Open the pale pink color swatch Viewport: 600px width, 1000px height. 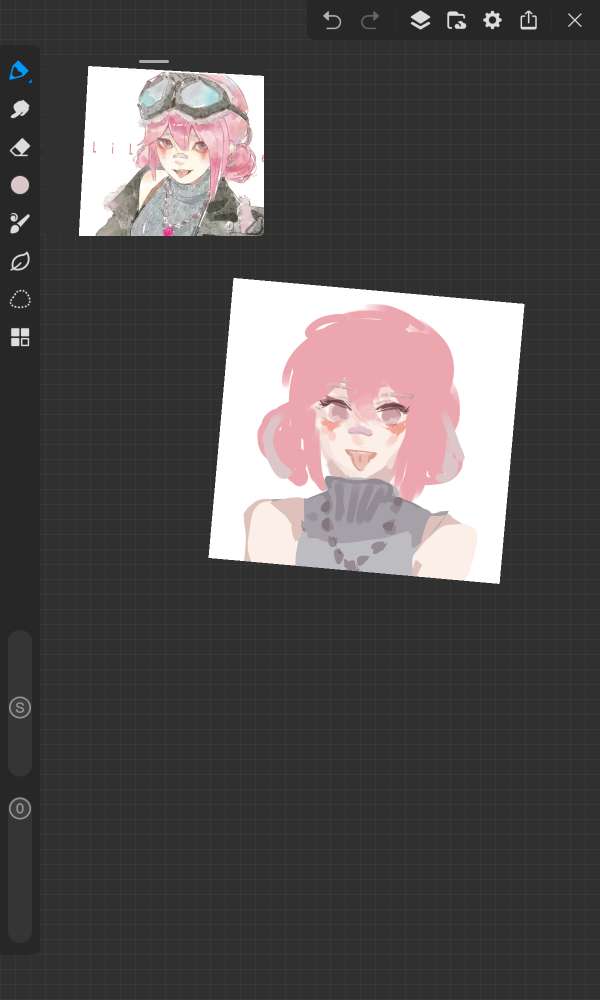point(20,185)
